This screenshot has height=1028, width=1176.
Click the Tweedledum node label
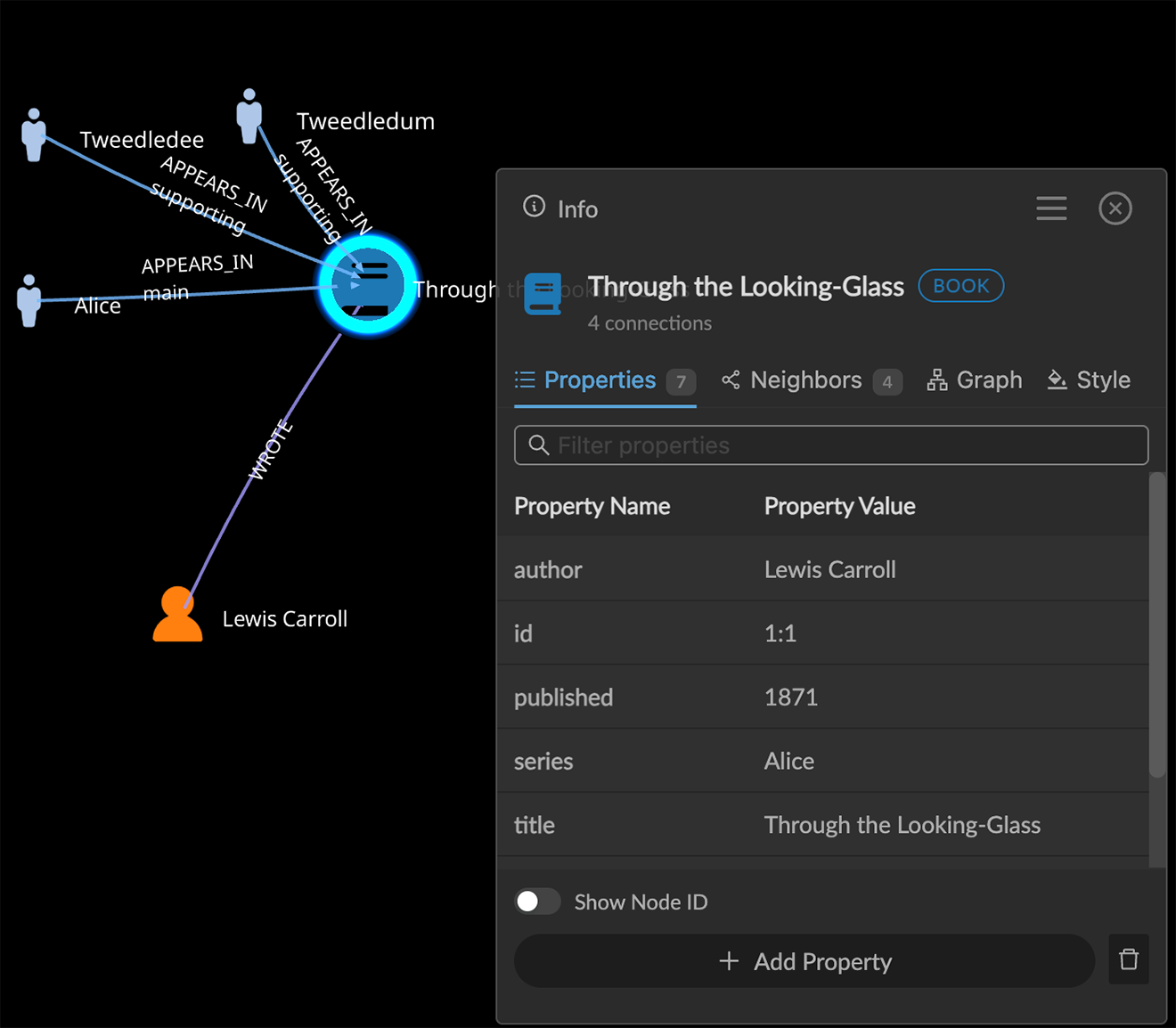[x=365, y=121]
